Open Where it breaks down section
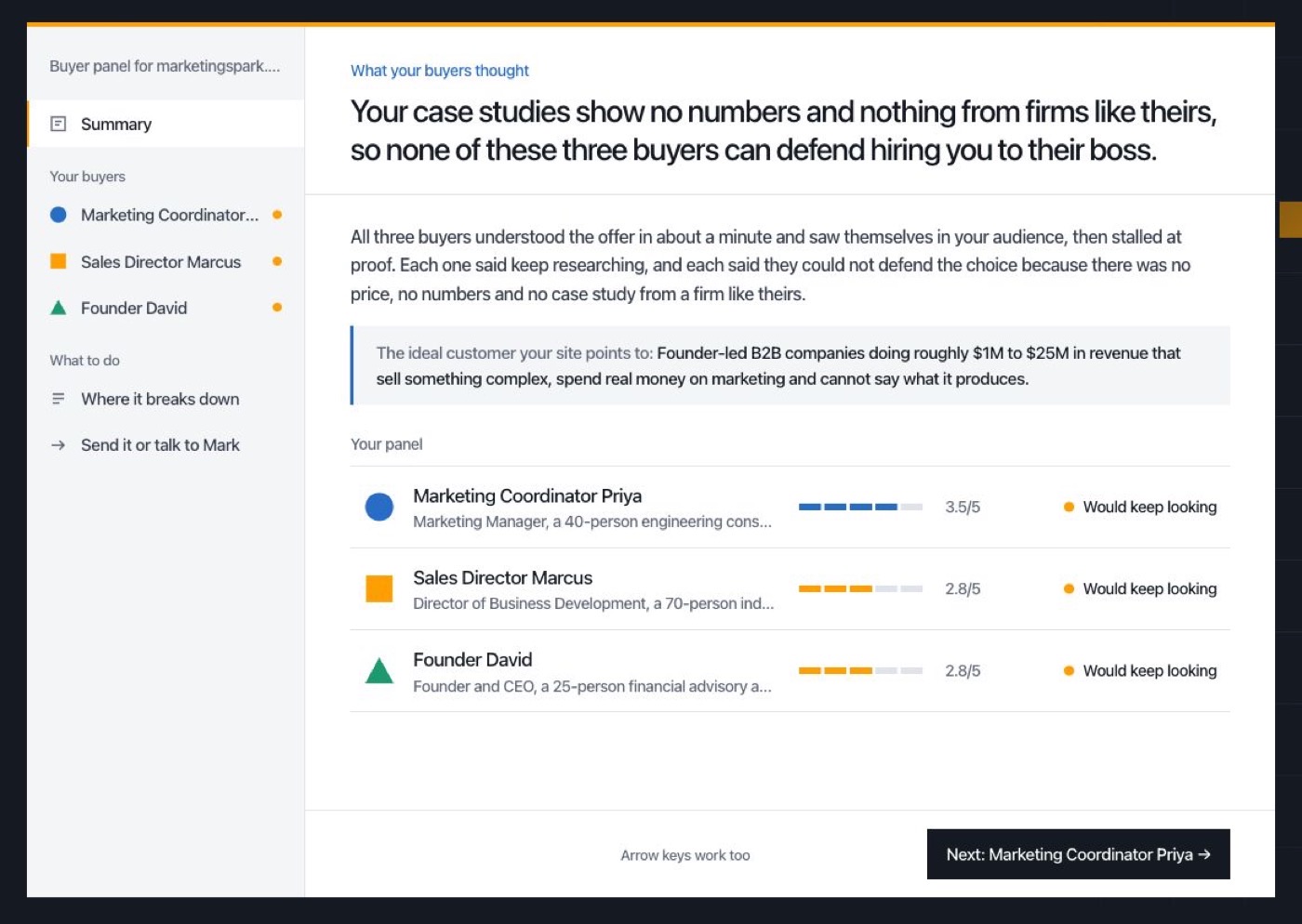Screen dimensions: 1302x924 click(x=166, y=399)
